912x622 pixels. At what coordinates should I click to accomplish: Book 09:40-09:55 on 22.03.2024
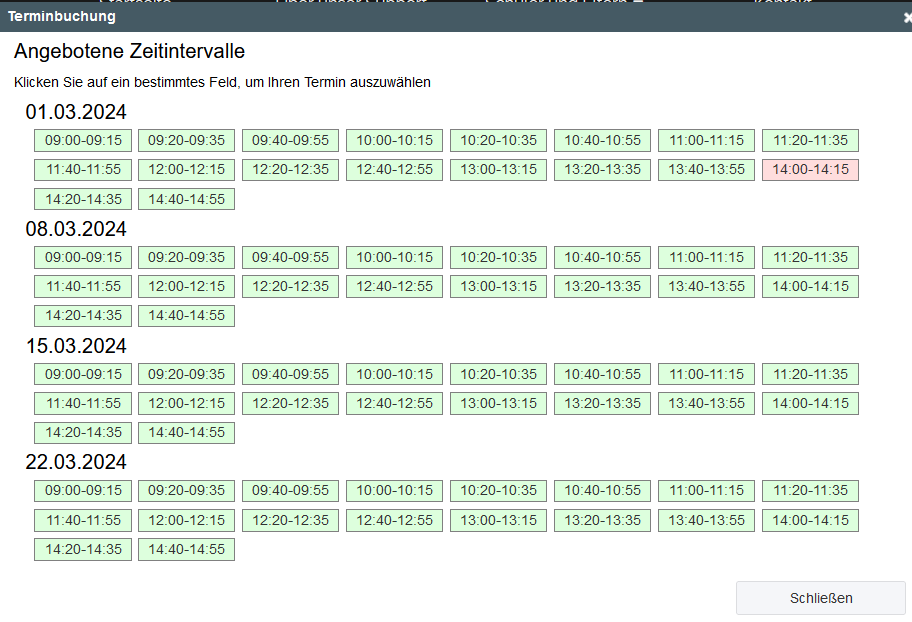(x=290, y=491)
